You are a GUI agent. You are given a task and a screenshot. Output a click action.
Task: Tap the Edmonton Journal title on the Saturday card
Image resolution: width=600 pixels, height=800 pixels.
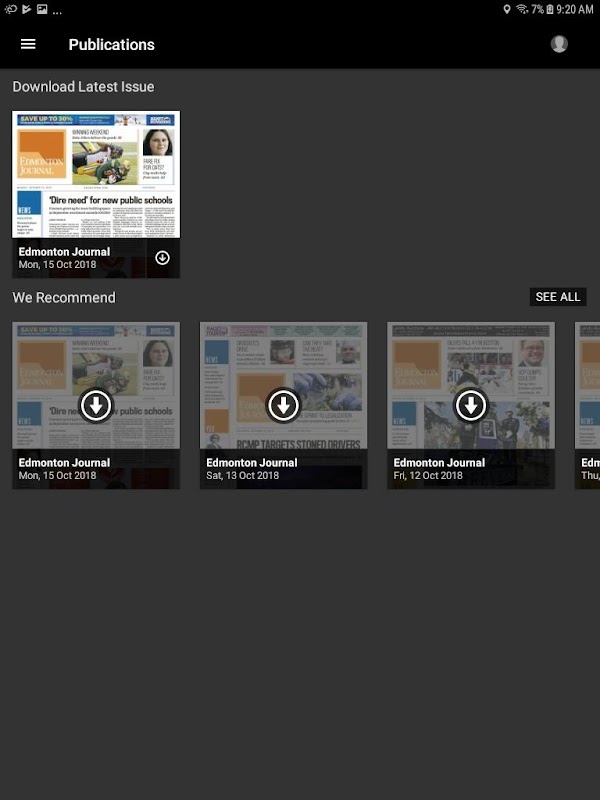point(252,463)
